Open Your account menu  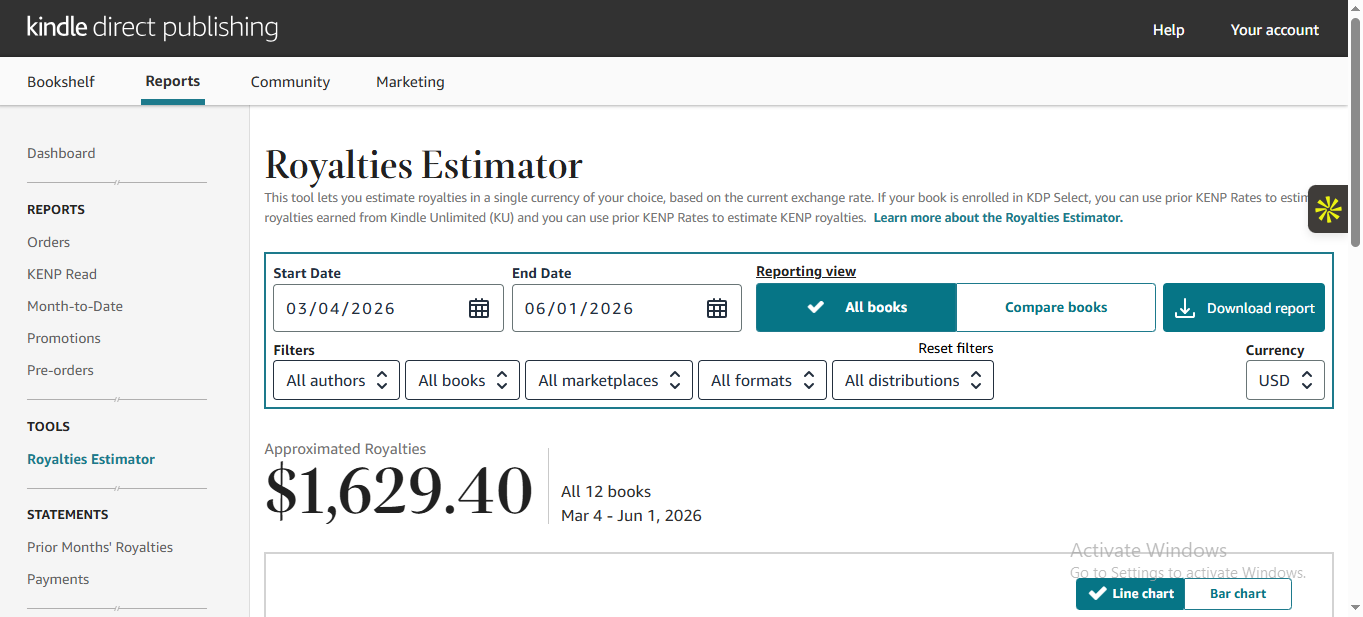1275,30
